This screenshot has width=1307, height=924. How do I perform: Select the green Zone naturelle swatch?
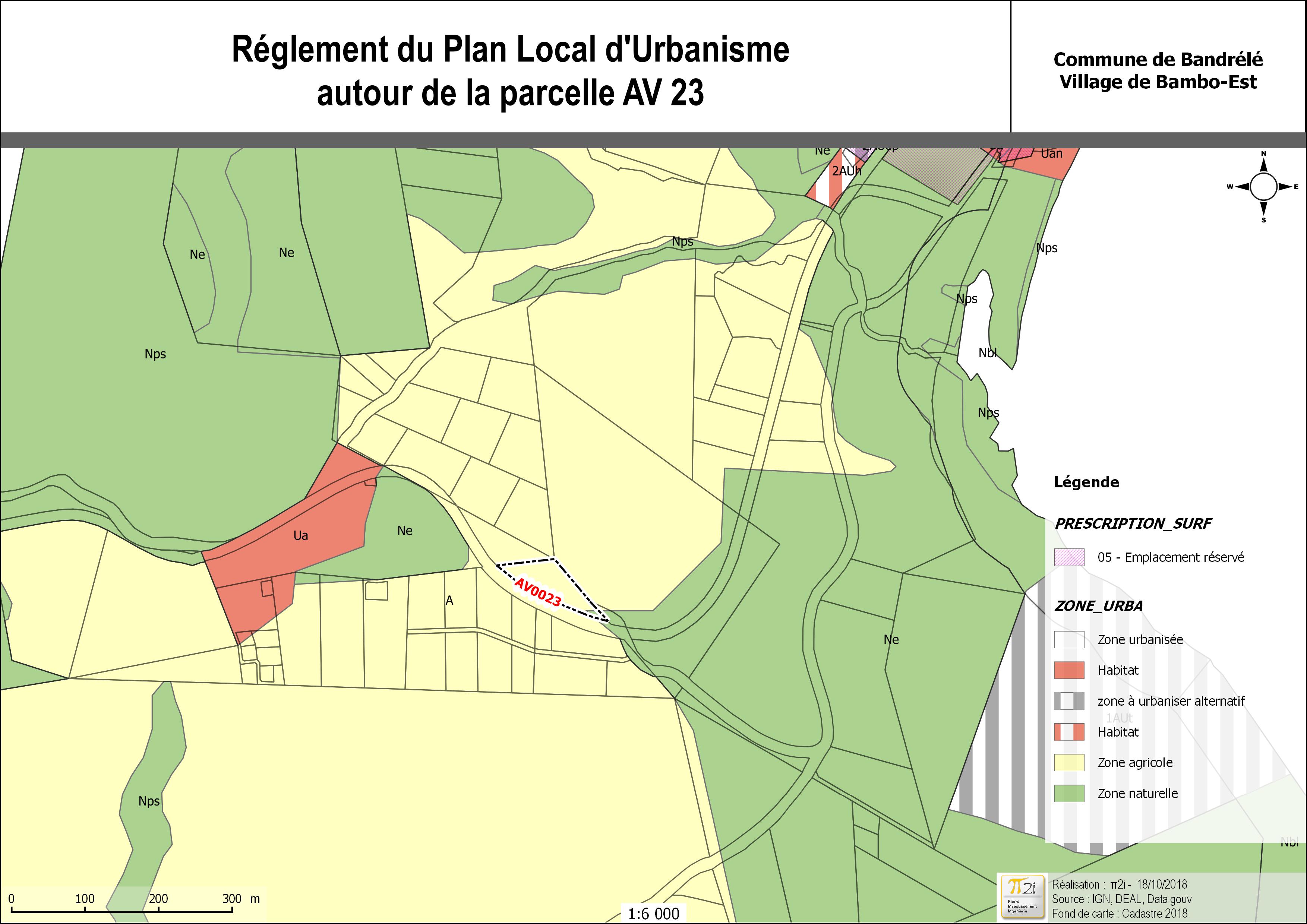(x=1068, y=793)
